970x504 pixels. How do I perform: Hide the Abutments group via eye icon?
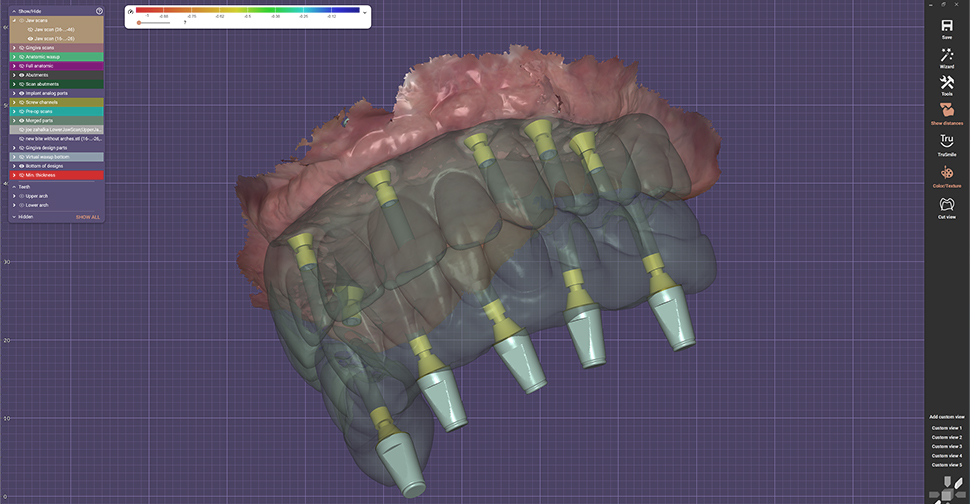point(22,75)
